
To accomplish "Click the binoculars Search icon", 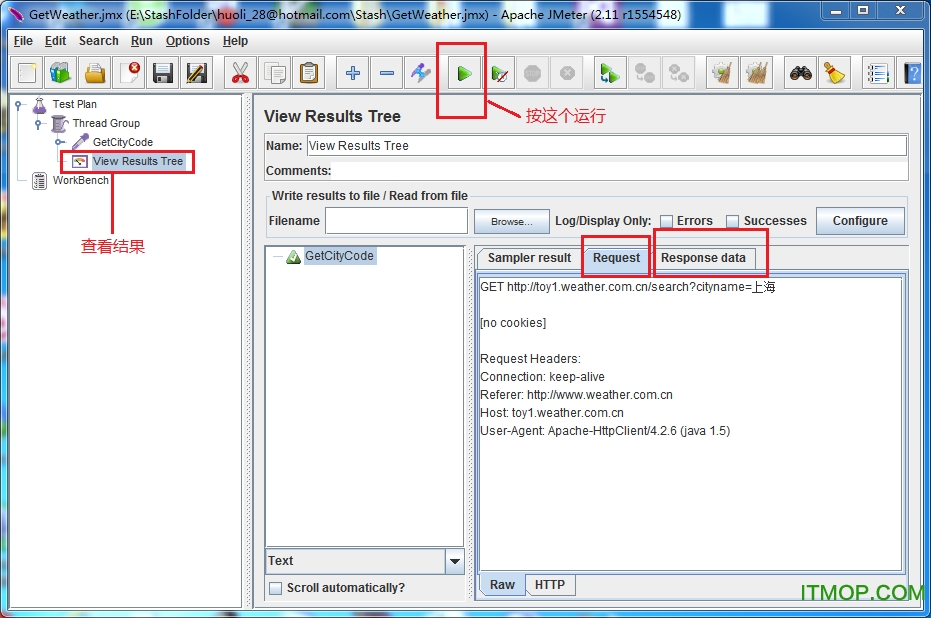I will click(x=800, y=73).
